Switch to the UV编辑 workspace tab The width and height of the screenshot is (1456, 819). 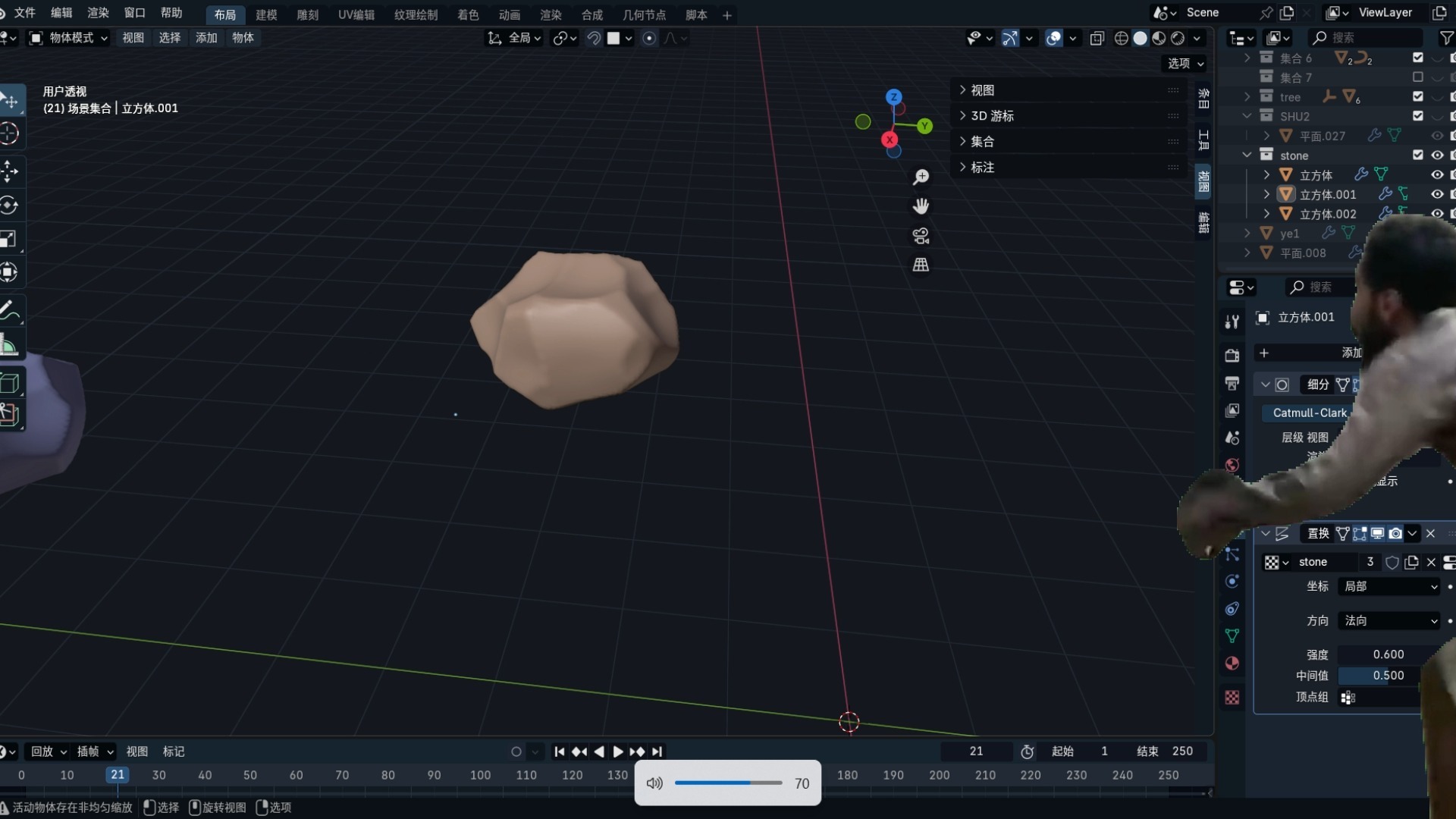356,15
